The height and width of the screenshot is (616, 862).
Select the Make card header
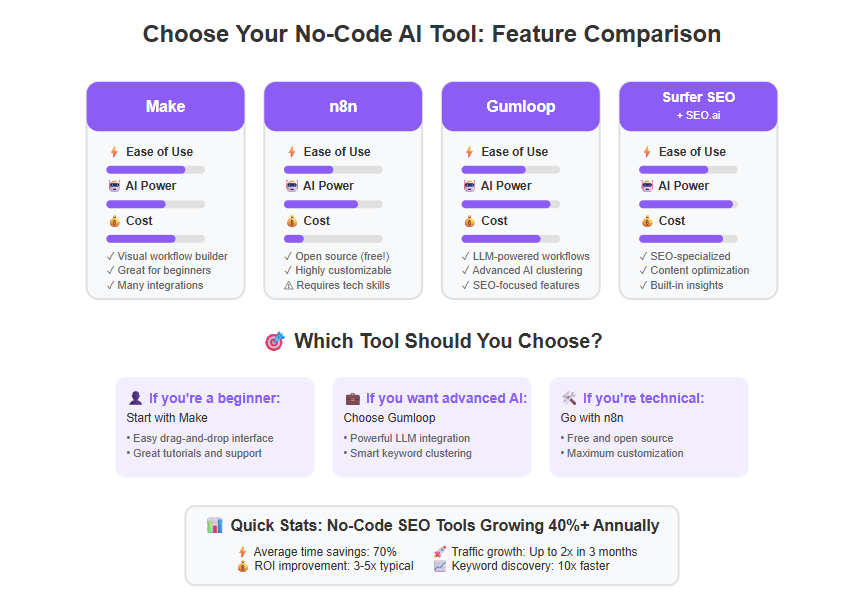coord(165,107)
